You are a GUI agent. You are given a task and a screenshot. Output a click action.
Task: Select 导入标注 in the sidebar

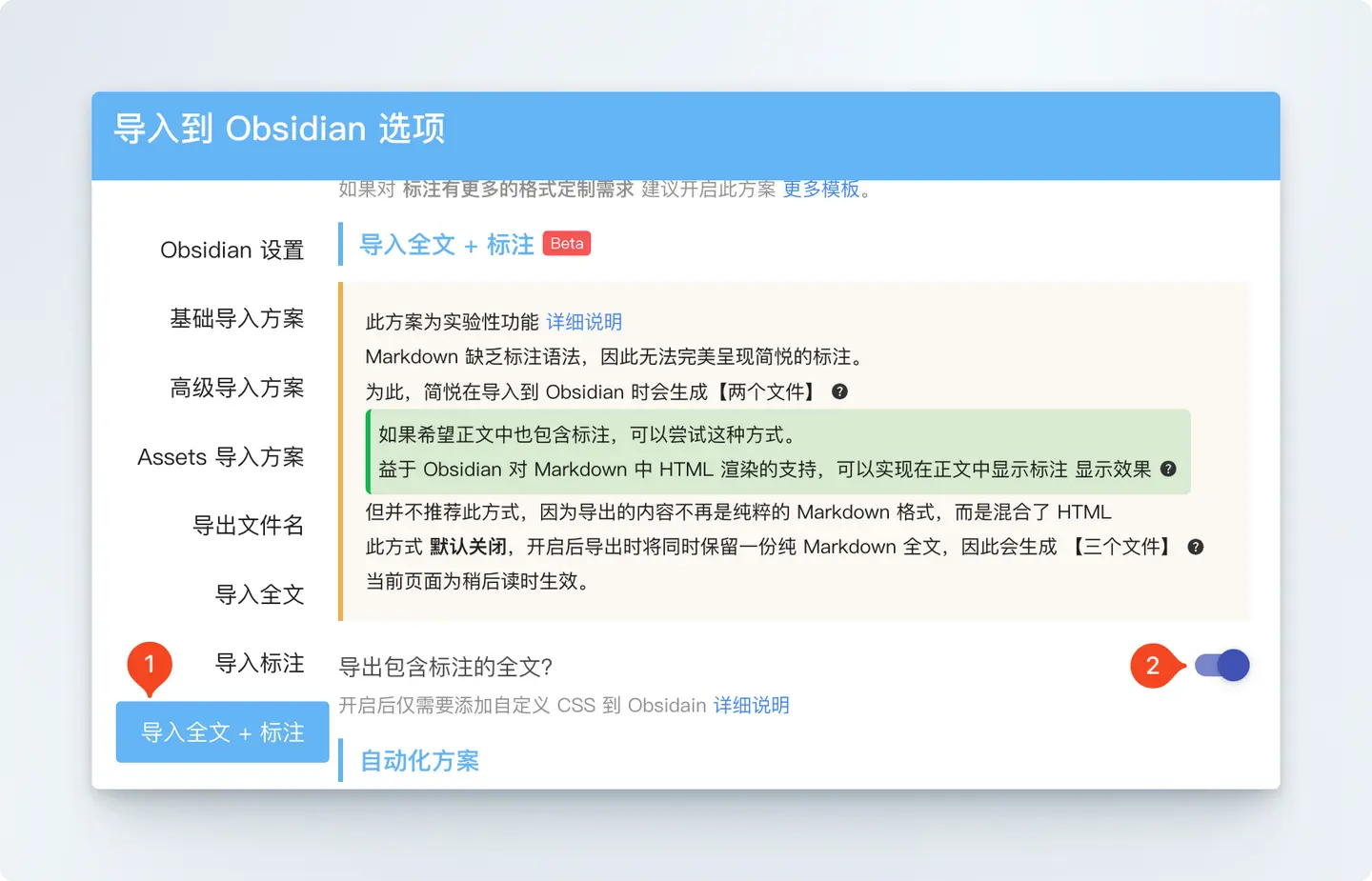click(x=259, y=663)
